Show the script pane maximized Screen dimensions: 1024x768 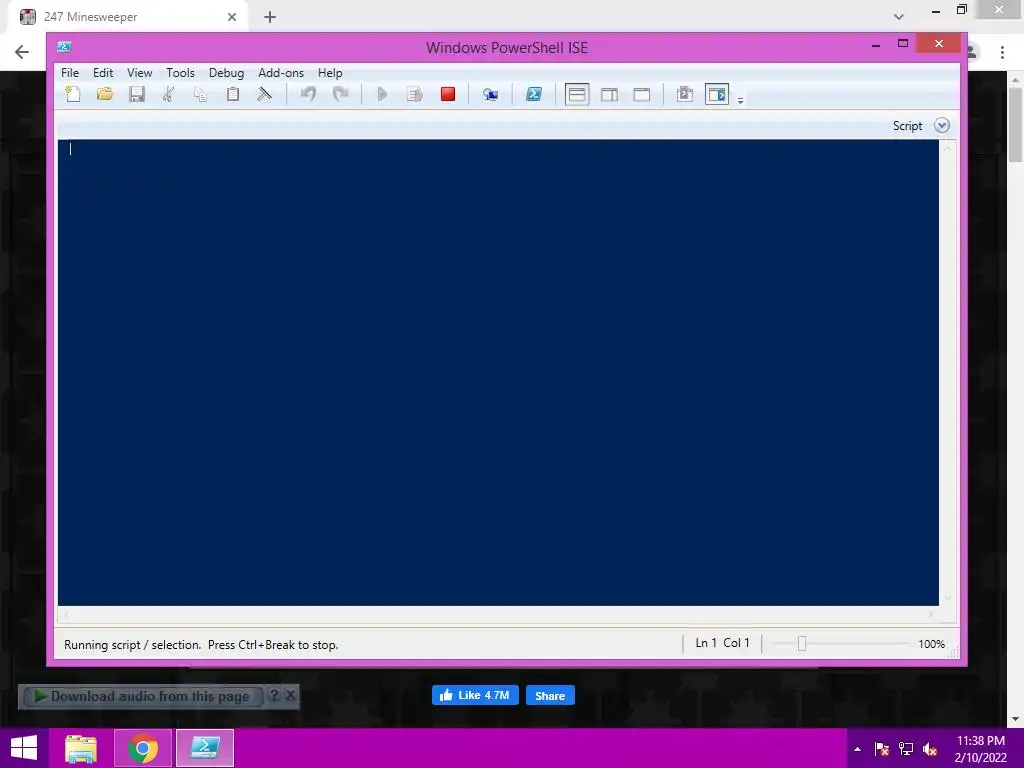[x=642, y=94]
